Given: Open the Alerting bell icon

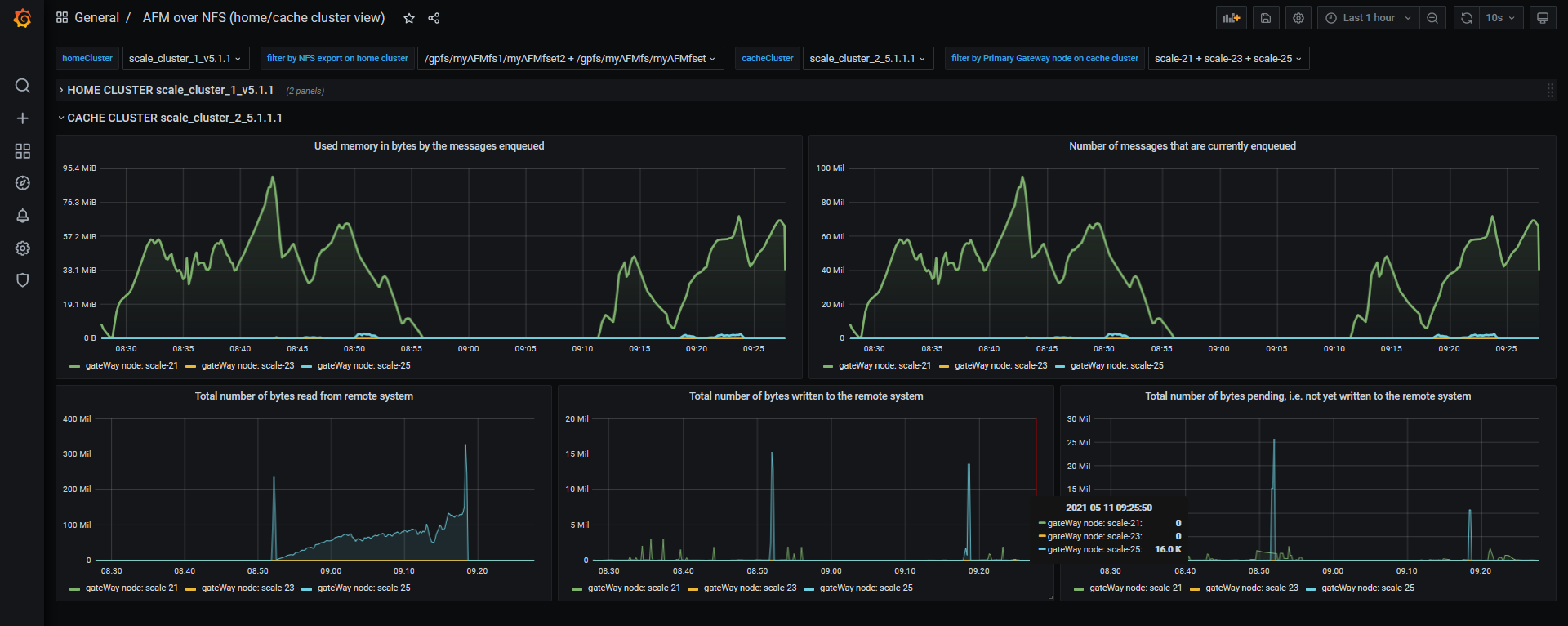Looking at the screenshot, I should coord(22,216).
